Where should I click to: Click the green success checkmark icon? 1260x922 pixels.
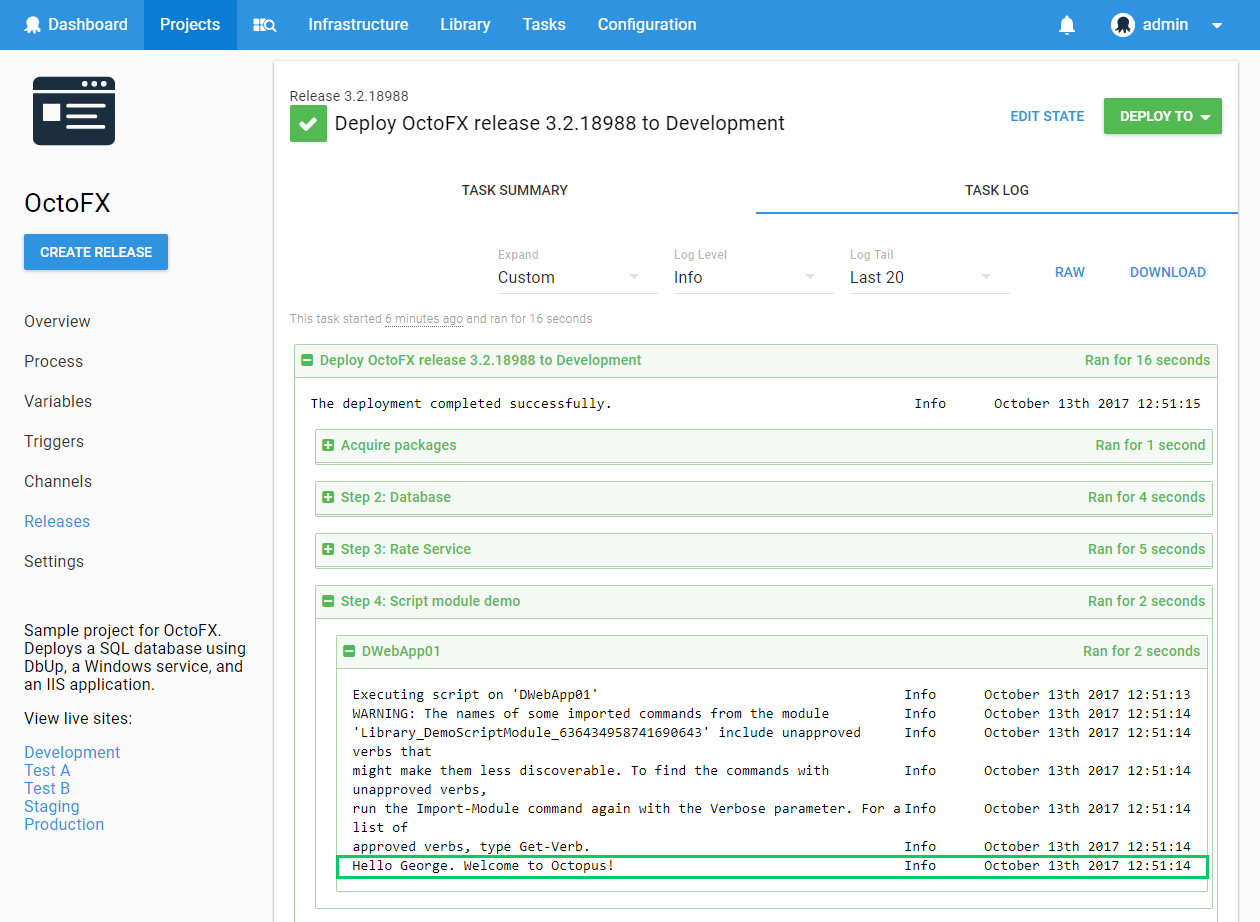[308, 124]
